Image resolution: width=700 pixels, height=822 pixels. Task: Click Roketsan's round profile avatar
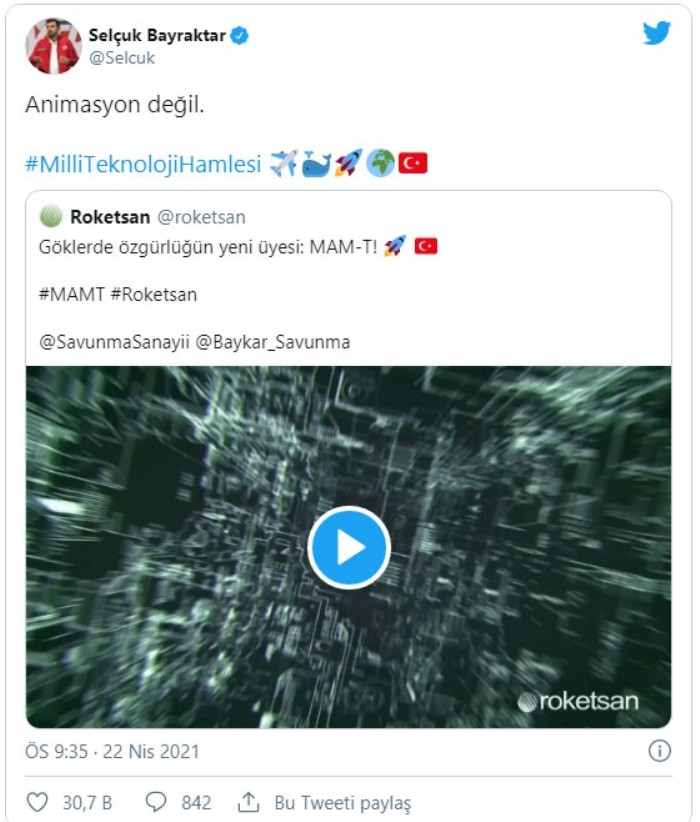[x=51, y=217]
